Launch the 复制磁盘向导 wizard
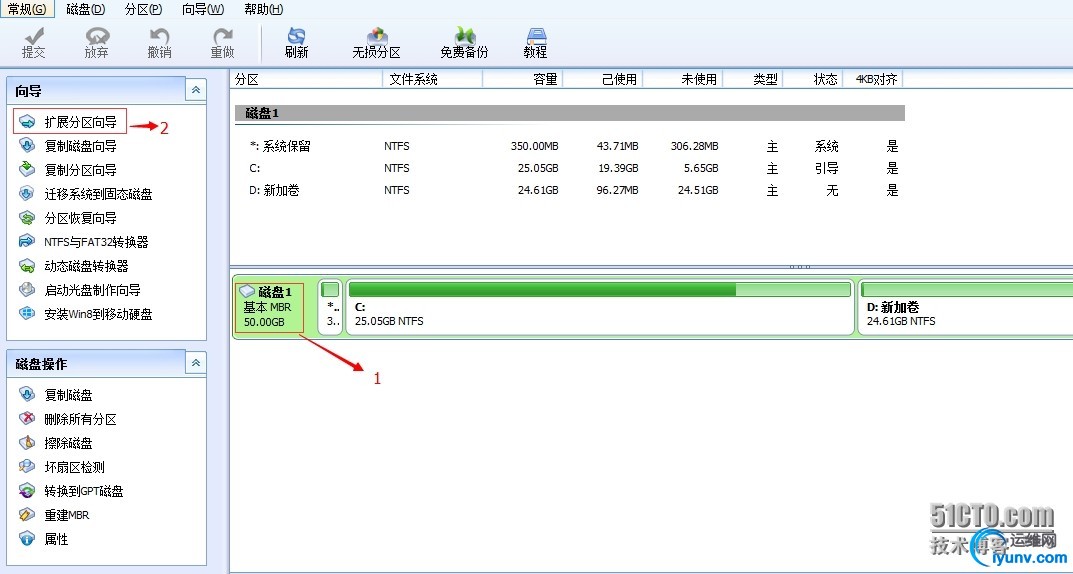 click(68, 146)
